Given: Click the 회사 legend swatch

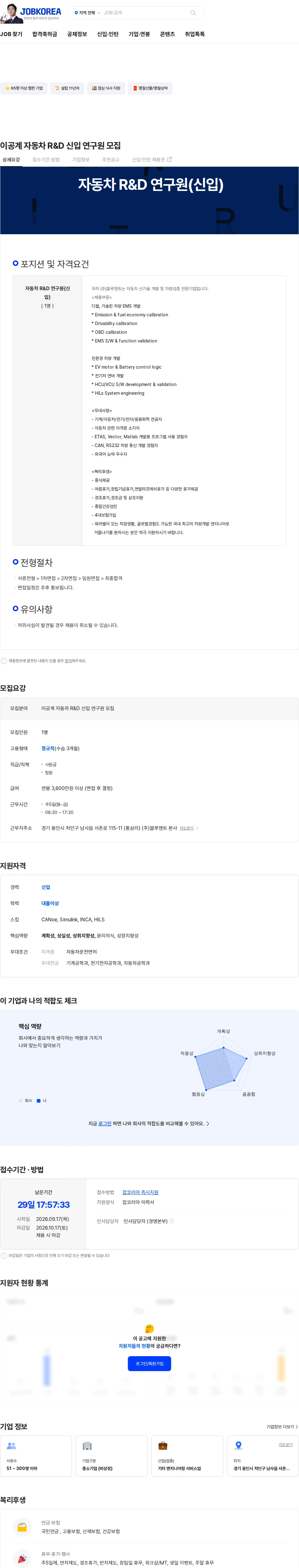Looking at the screenshot, I should point(21,1100).
